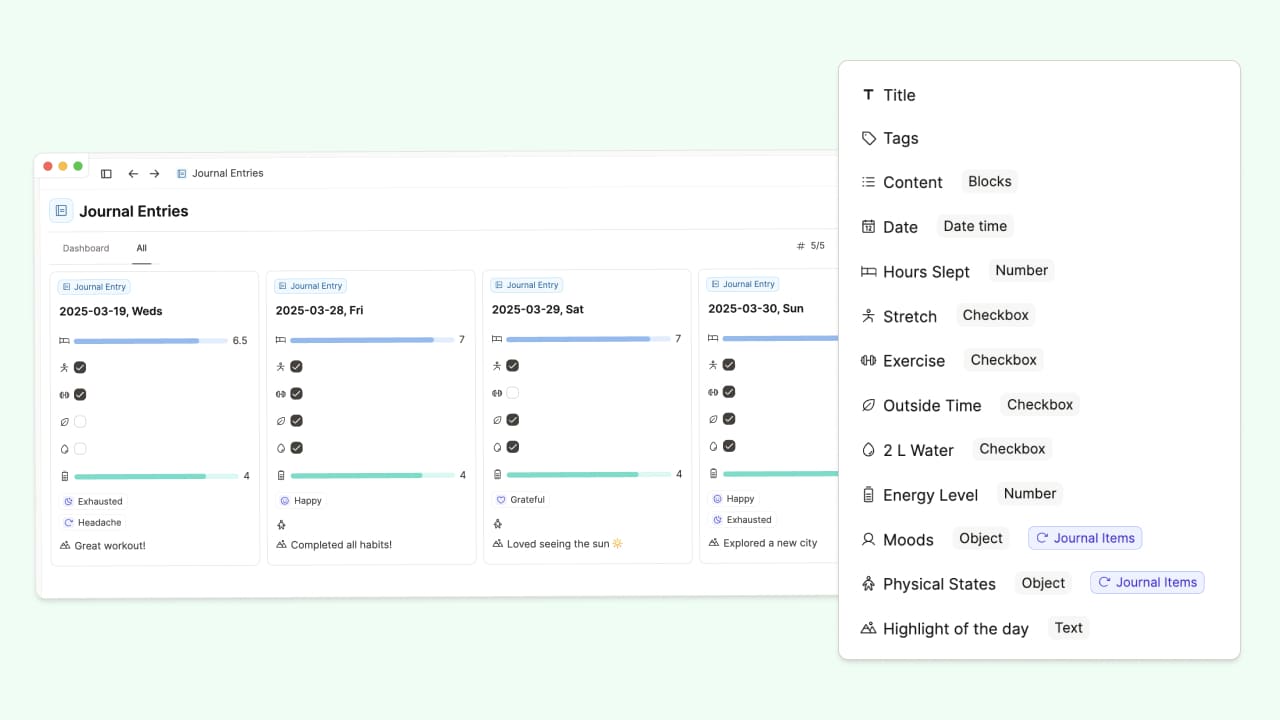The image size is (1280, 720).
Task: Click the 2 L Water droplet icon
Action: pyautogui.click(x=868, y=450)
